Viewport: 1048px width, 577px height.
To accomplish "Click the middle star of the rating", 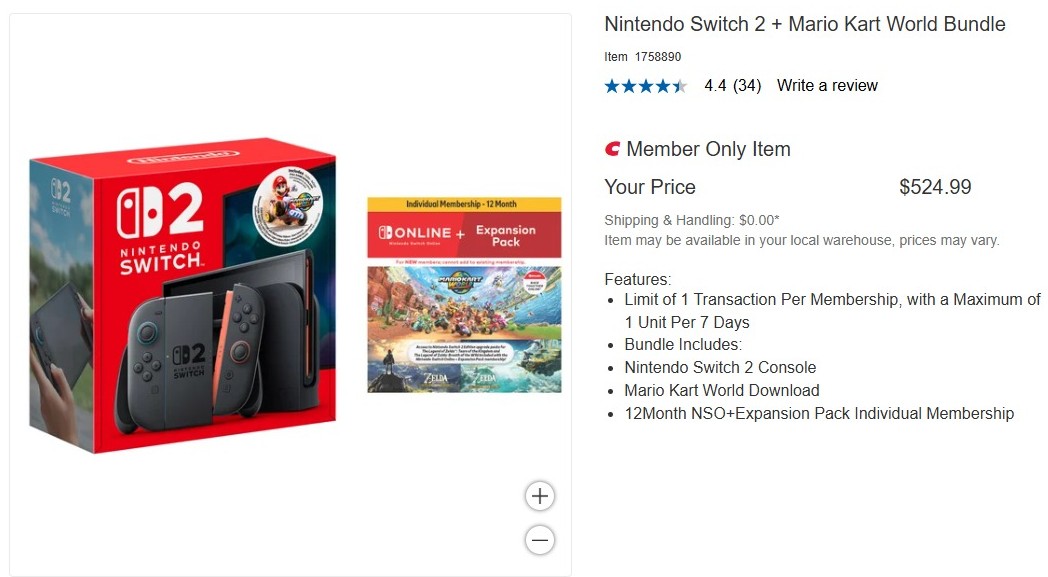I will click(645, 86).
